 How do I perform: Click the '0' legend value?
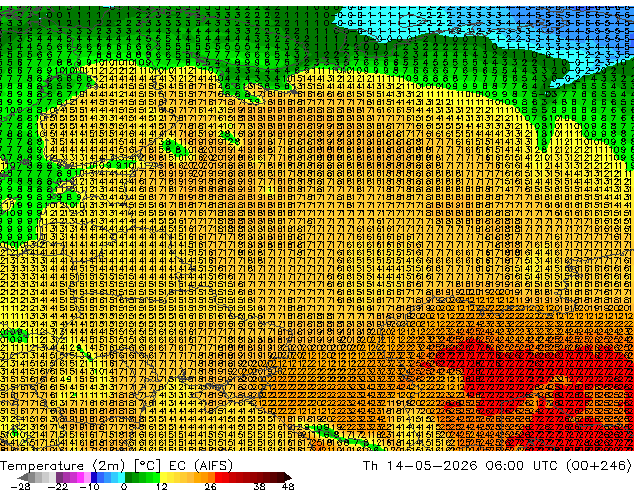click(124, 486)
